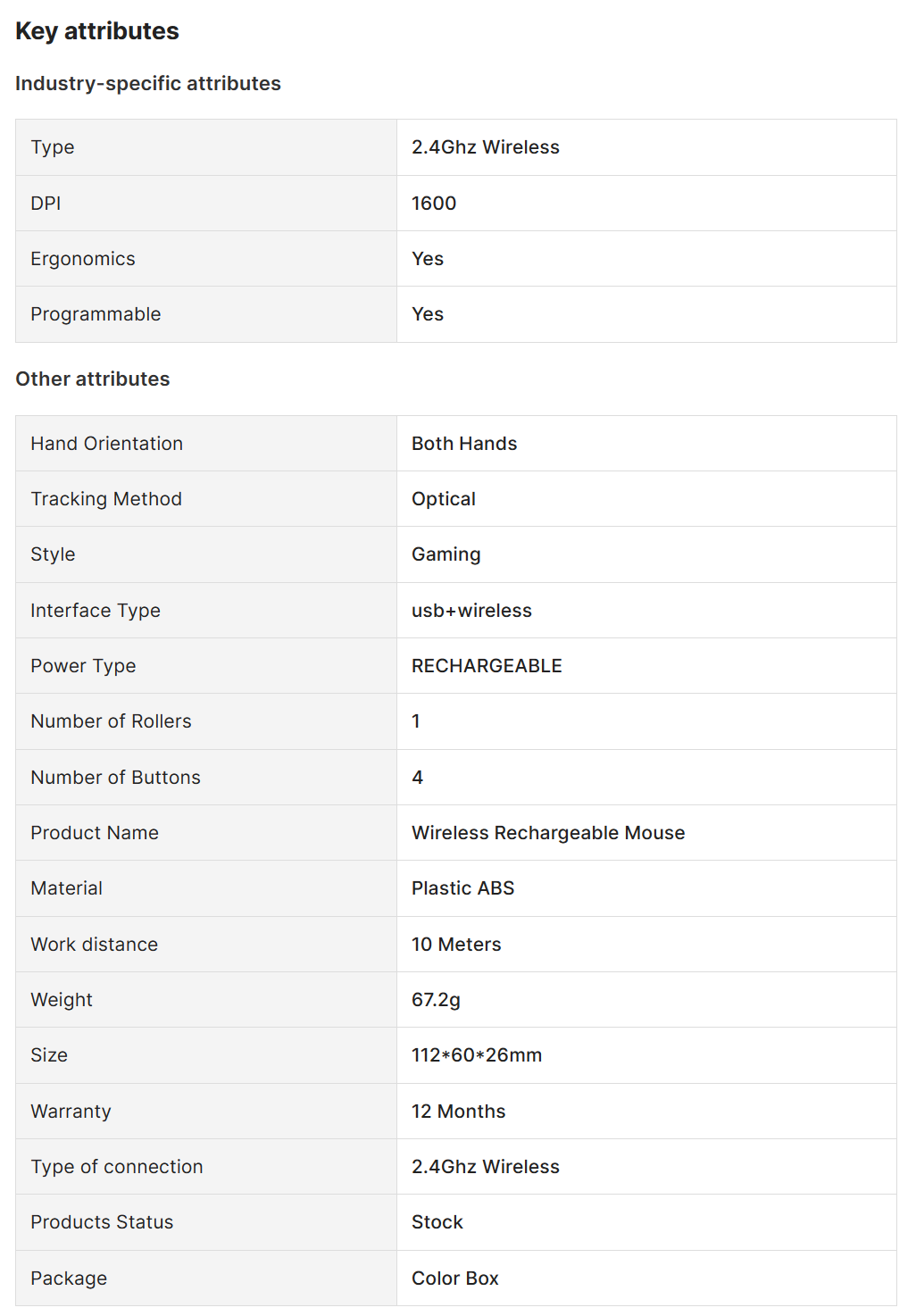916x1316 pixels.
Task: Click the Both Hands value
Action: pyautogui.click(x=464, y=444)
